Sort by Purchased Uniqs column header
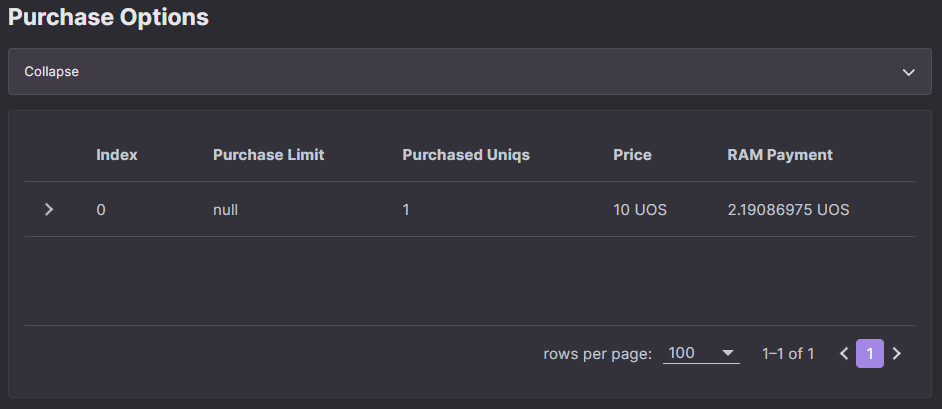This screenshot has width=942, height=409. pyautogui.click(x=466, y=155)
